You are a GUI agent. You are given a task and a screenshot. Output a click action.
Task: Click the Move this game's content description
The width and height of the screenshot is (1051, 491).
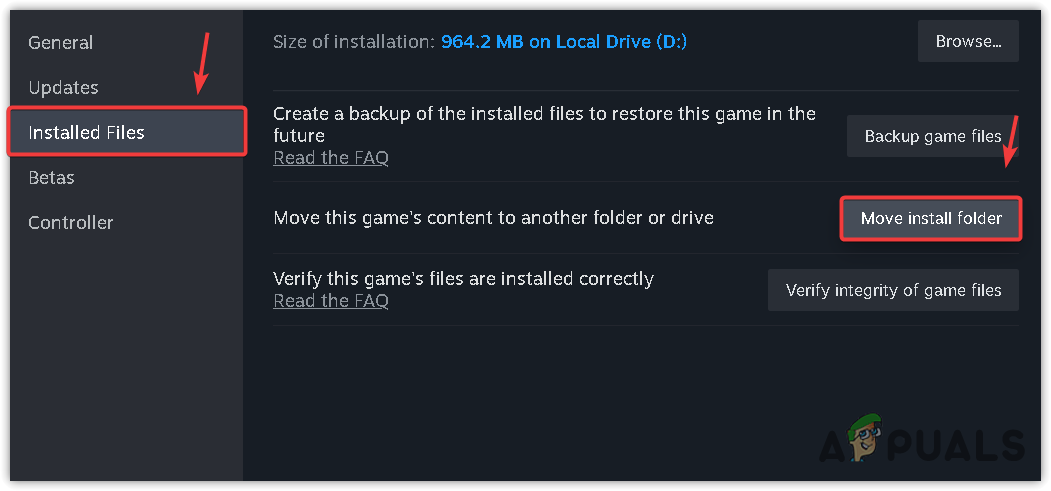click(493, 218)
